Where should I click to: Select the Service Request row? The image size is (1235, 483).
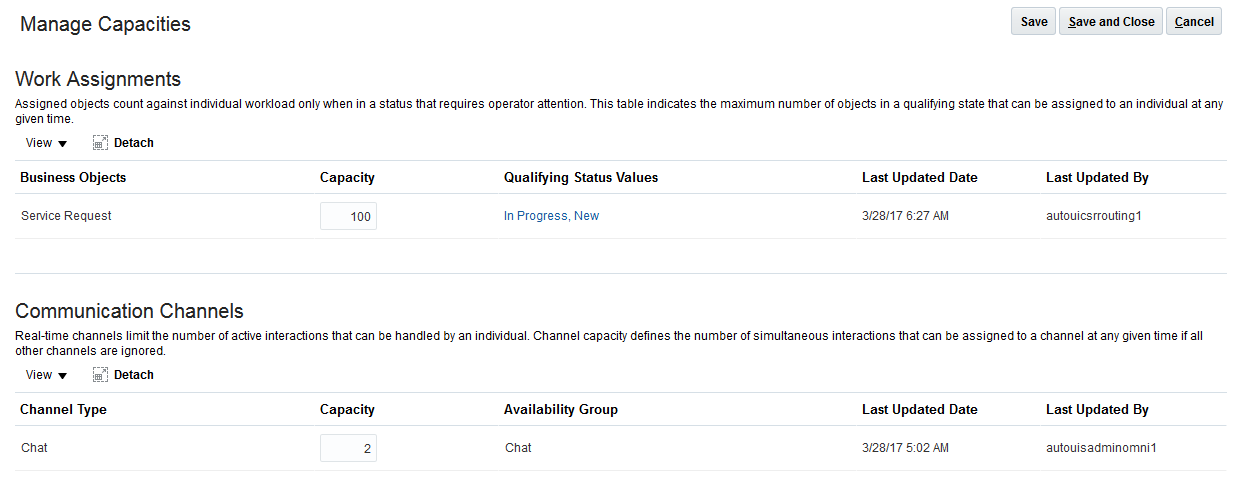pos(66,216)
